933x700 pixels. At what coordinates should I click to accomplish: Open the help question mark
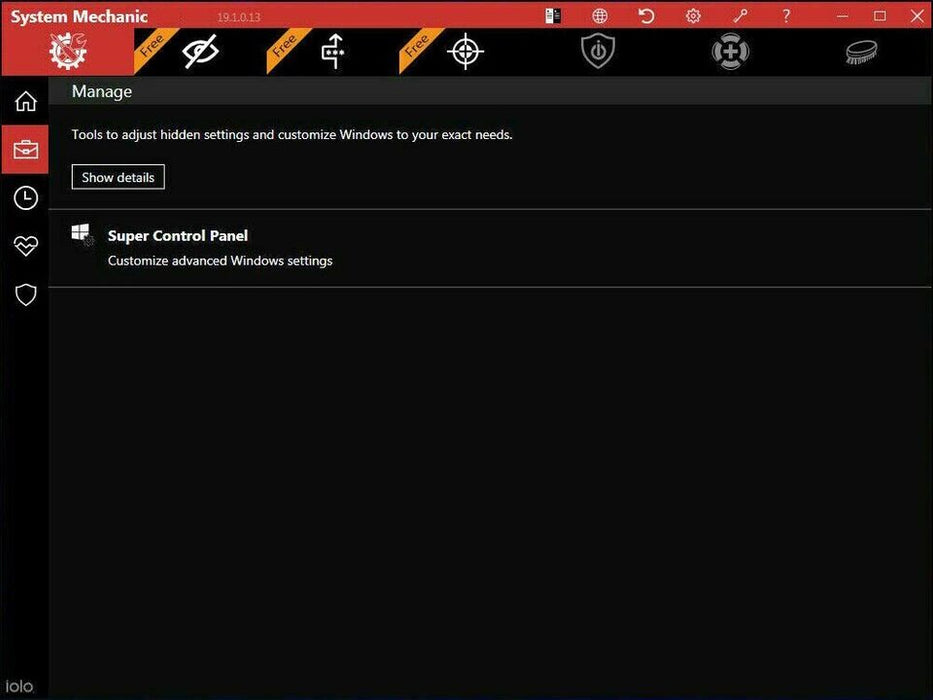click(785, 16)
